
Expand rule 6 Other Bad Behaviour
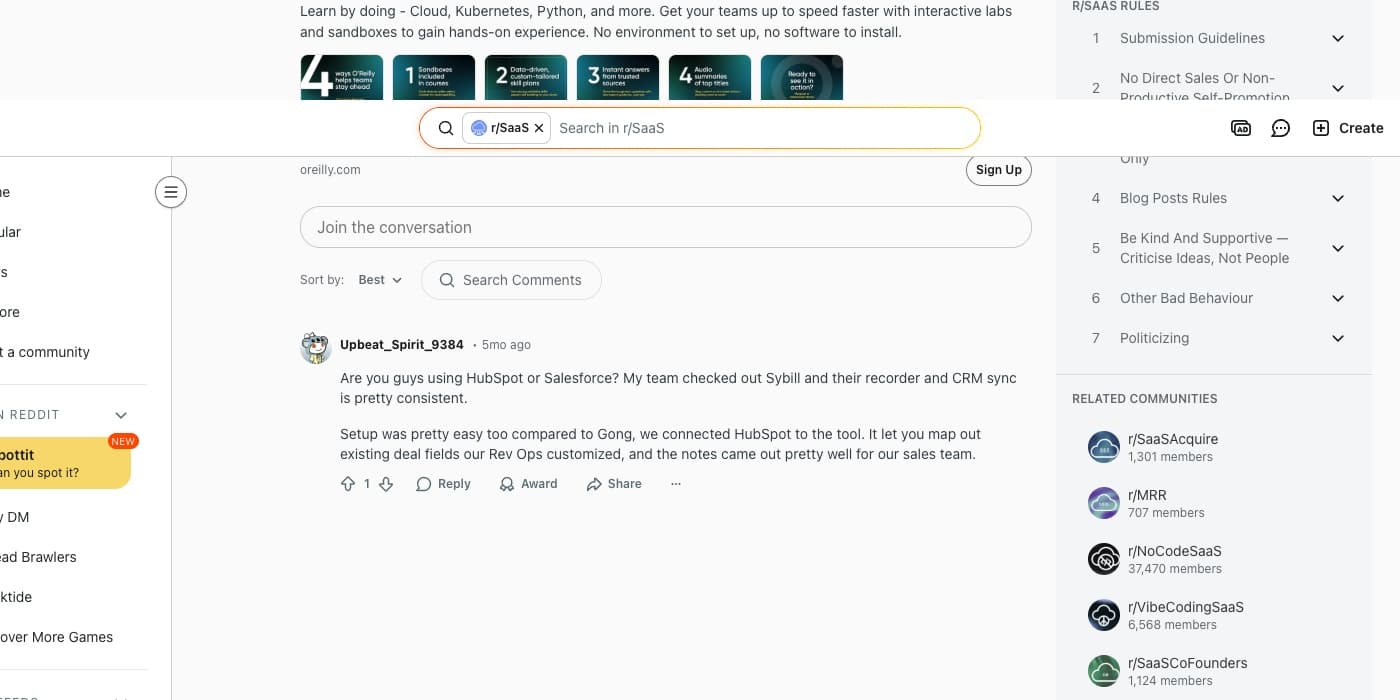[x=1338, y=298]
